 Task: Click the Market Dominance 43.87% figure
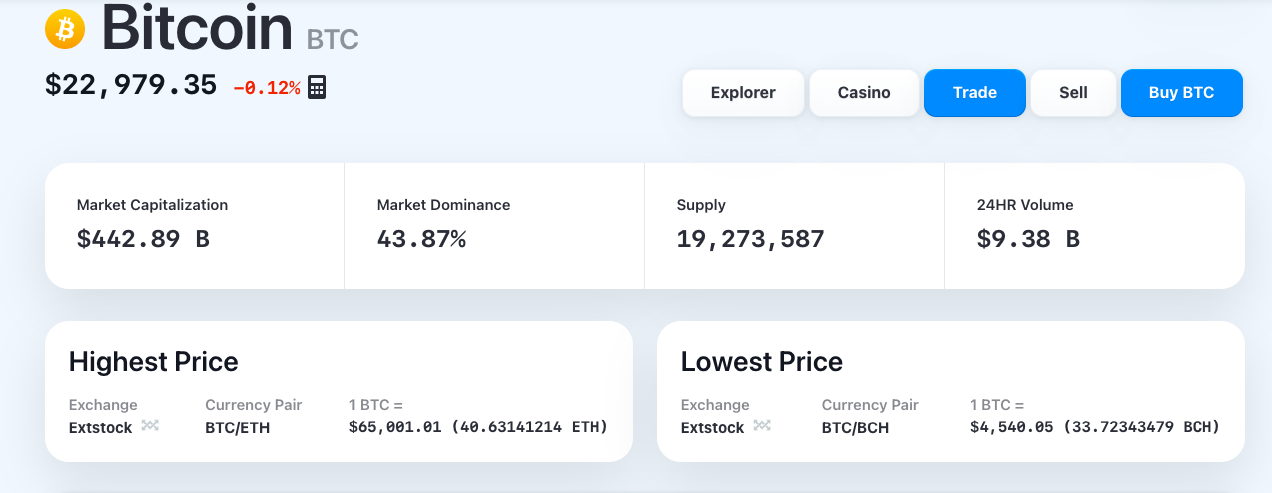click(421, 239)
